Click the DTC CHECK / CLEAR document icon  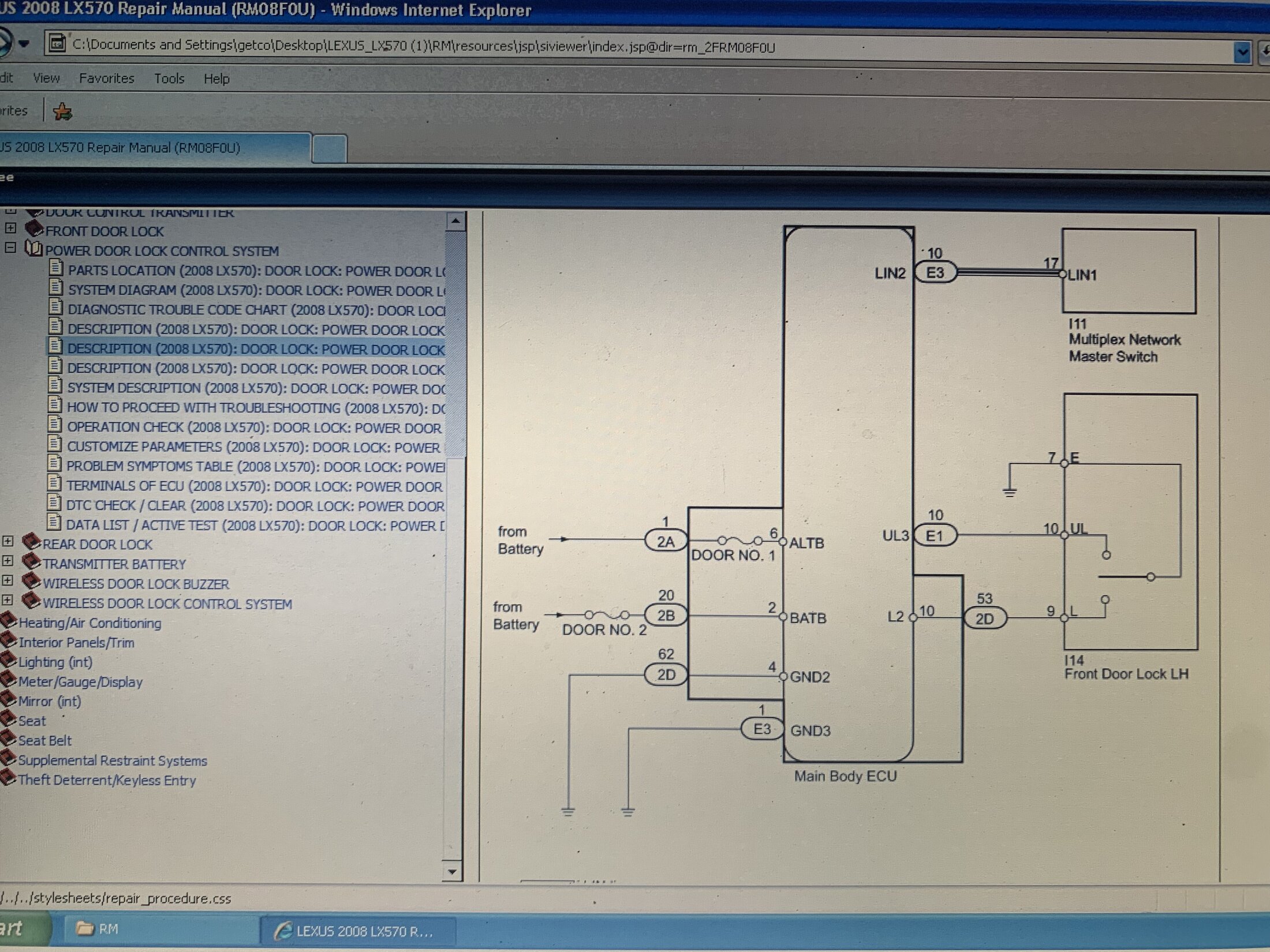point(54,503)
